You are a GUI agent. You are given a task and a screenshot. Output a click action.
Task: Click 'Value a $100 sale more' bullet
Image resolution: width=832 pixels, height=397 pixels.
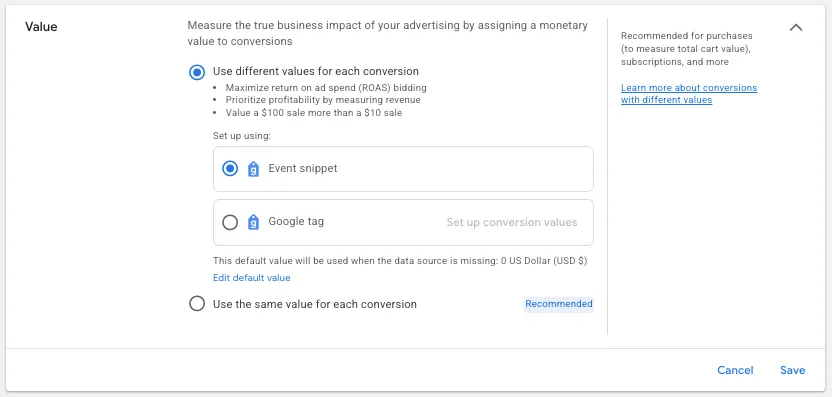pyautogui.click(x=314, y=113)
